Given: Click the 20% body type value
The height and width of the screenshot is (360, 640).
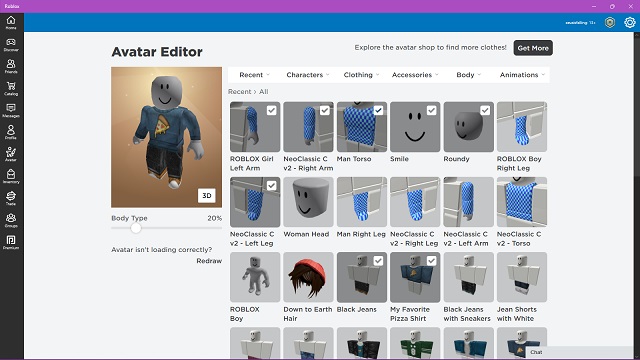Looking at the screenshot, I should pos(215,218).
